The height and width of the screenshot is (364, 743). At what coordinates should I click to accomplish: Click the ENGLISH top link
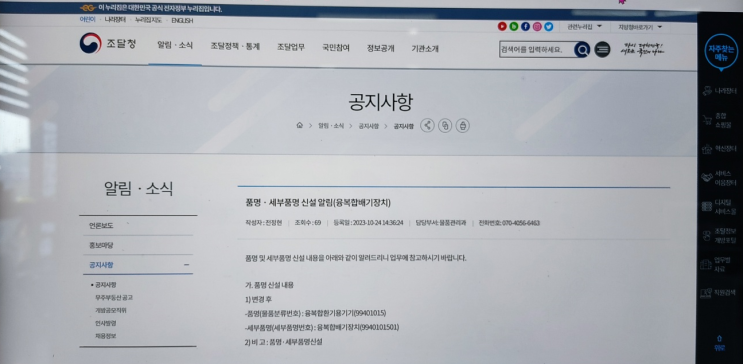tap(182, 21)
